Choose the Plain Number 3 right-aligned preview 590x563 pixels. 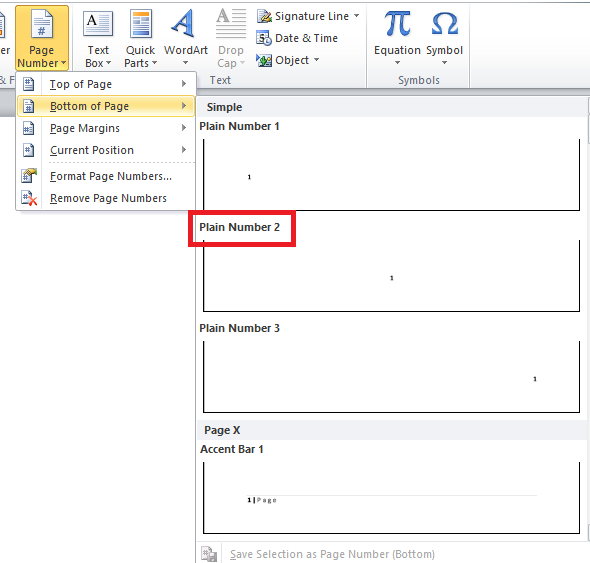click(x=391, y=377)
